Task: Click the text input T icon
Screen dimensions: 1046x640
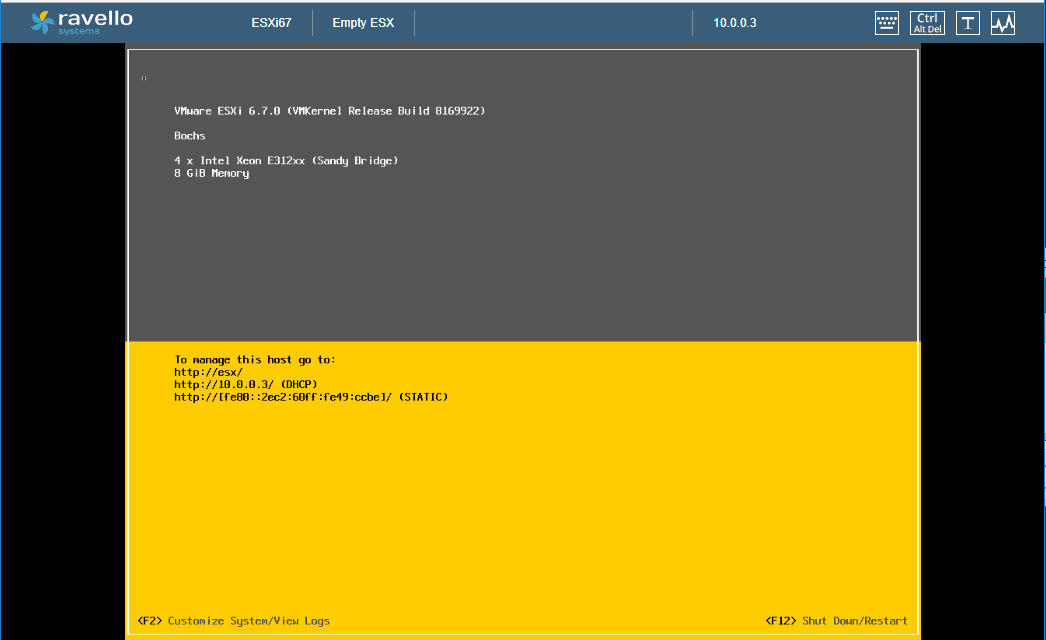Action: coord(967,23)
